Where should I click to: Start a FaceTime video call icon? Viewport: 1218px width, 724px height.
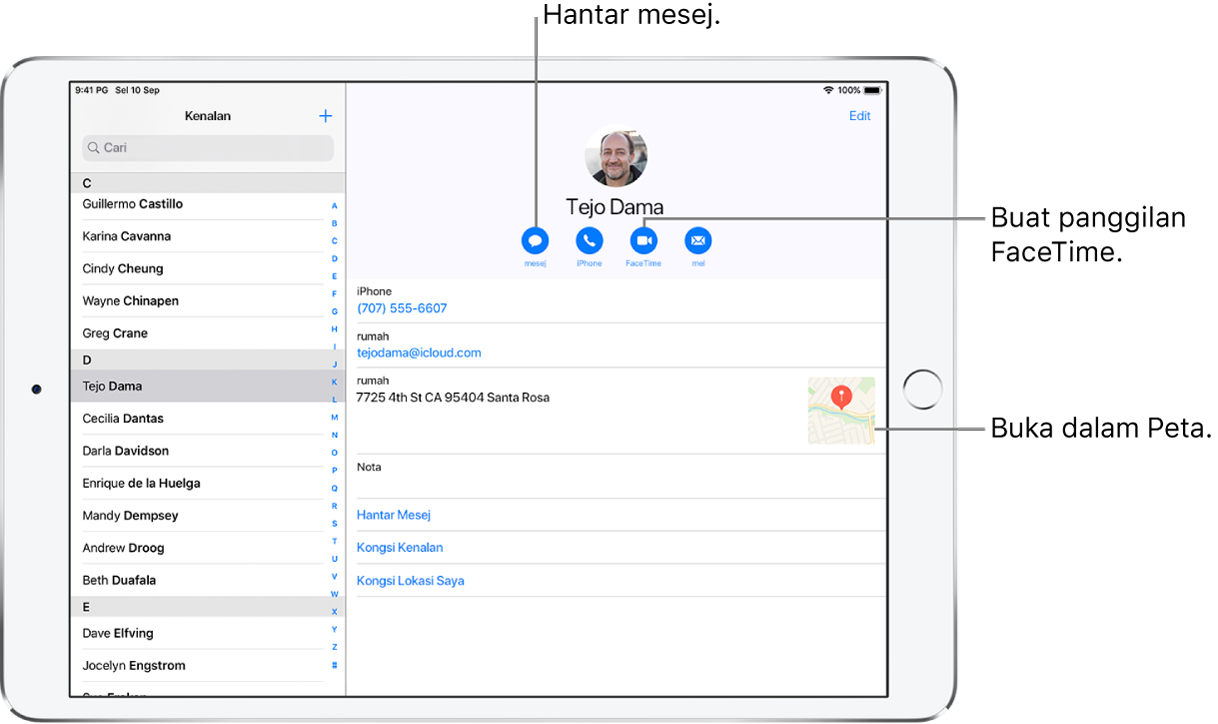coord(644,241)
